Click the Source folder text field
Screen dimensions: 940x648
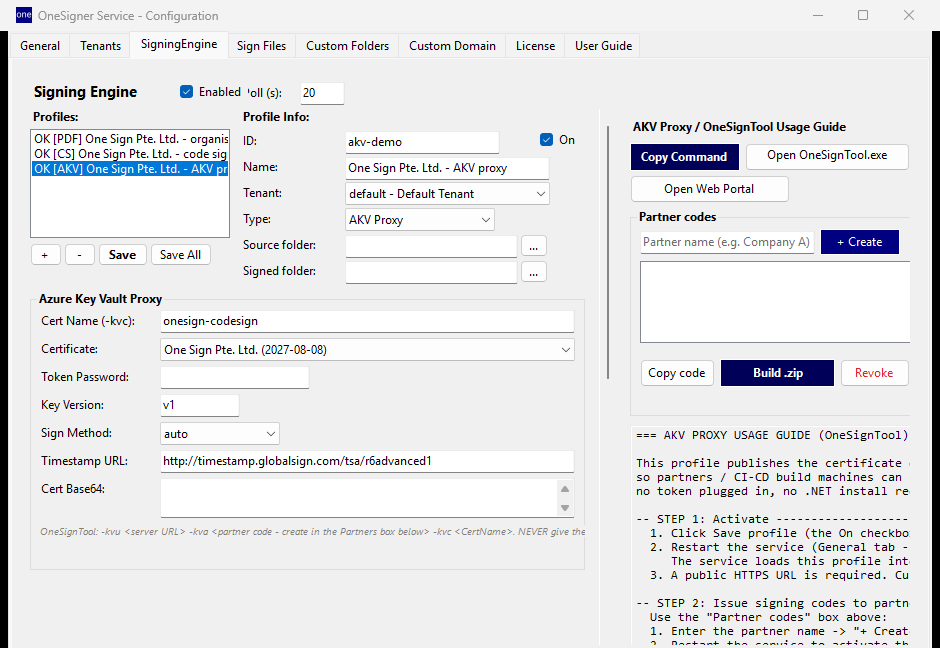[x=431, y=246]
